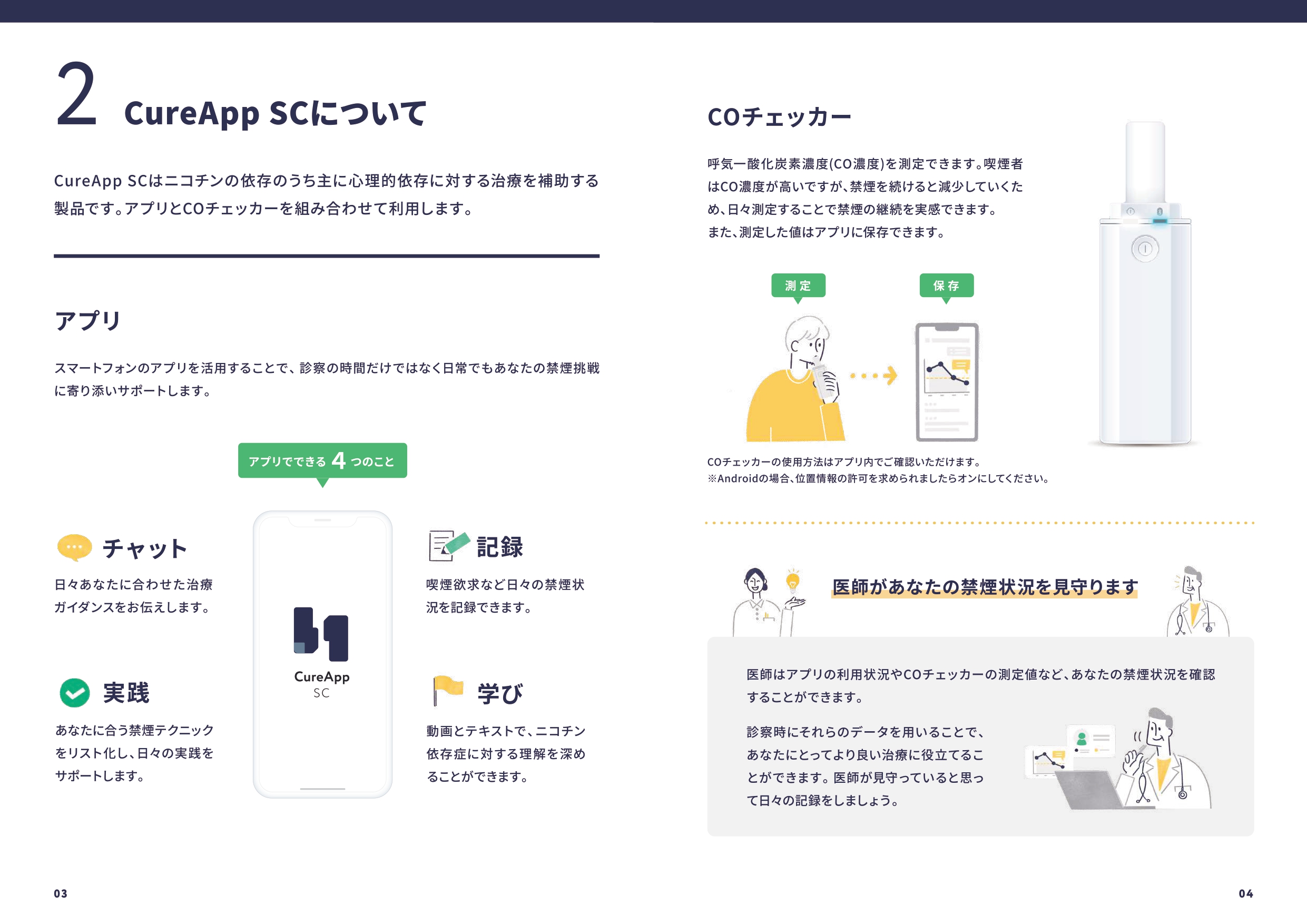Click the page number 04
The width and height of the screenshot is (1307, 924).
1246,894
